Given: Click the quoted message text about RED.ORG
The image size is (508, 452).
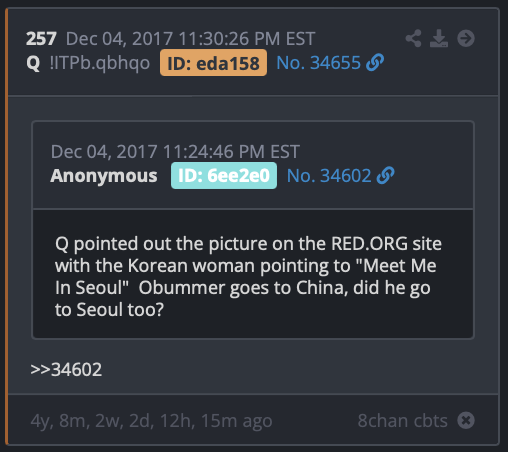Looking at the screenshot, I should 249,276.
